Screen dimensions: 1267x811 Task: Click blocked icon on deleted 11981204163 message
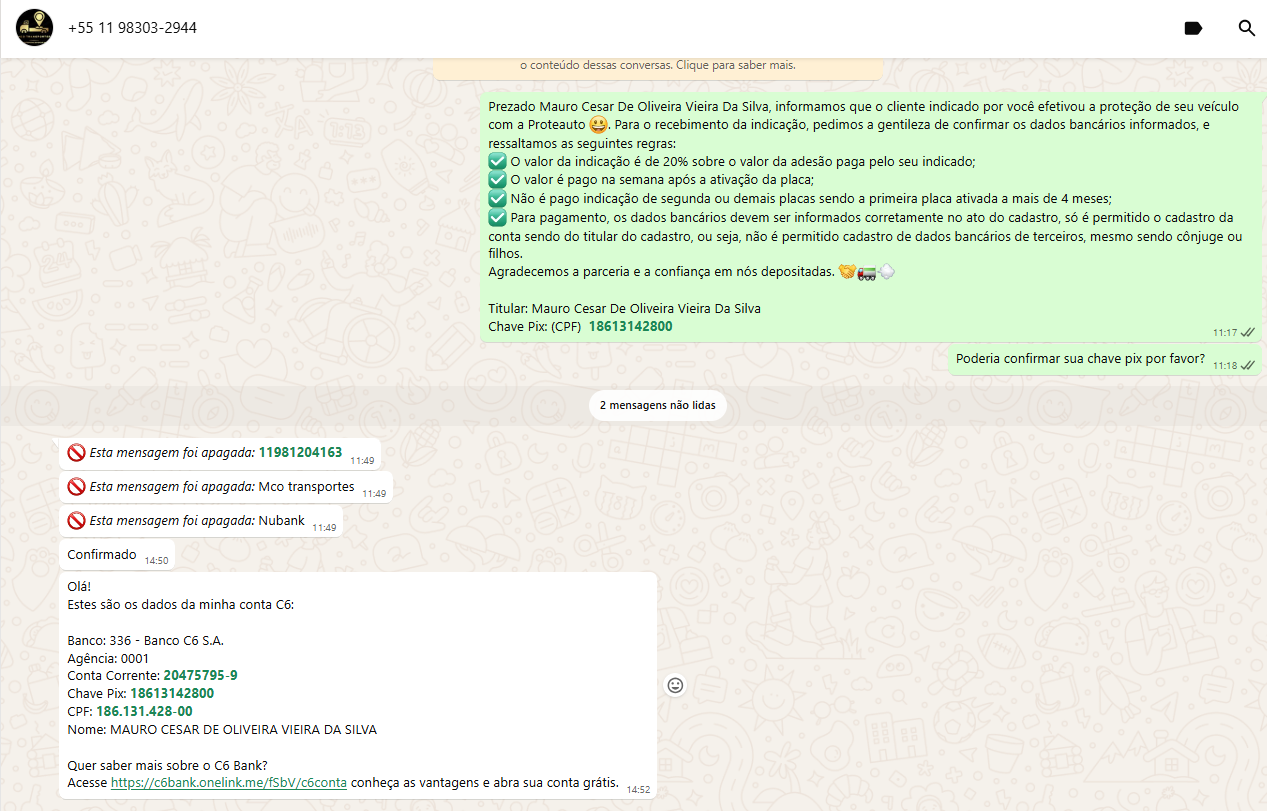(76, 453)
